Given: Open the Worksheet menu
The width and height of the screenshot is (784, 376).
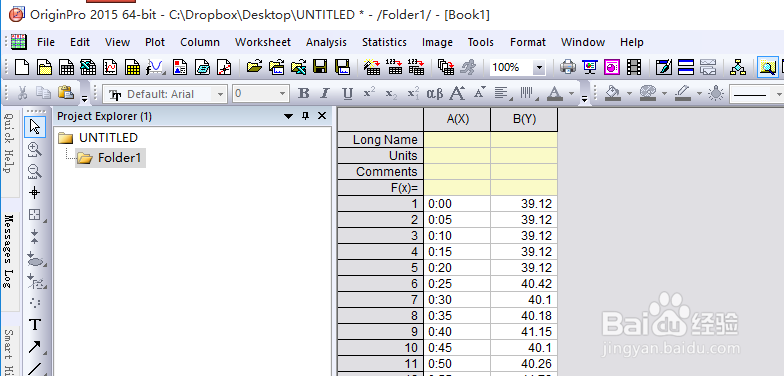Looking at the screenshot, I should [x=263, y=42].
